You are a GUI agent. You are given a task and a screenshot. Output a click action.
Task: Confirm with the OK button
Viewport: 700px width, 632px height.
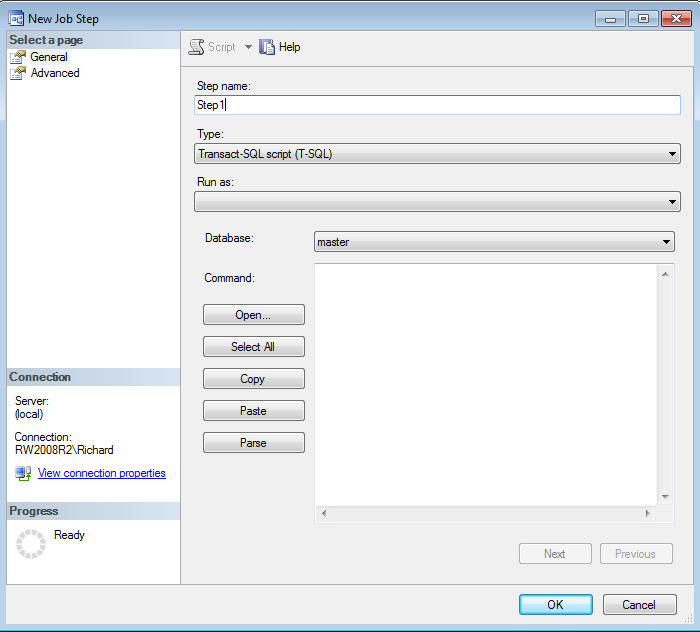tap(556, 605)
